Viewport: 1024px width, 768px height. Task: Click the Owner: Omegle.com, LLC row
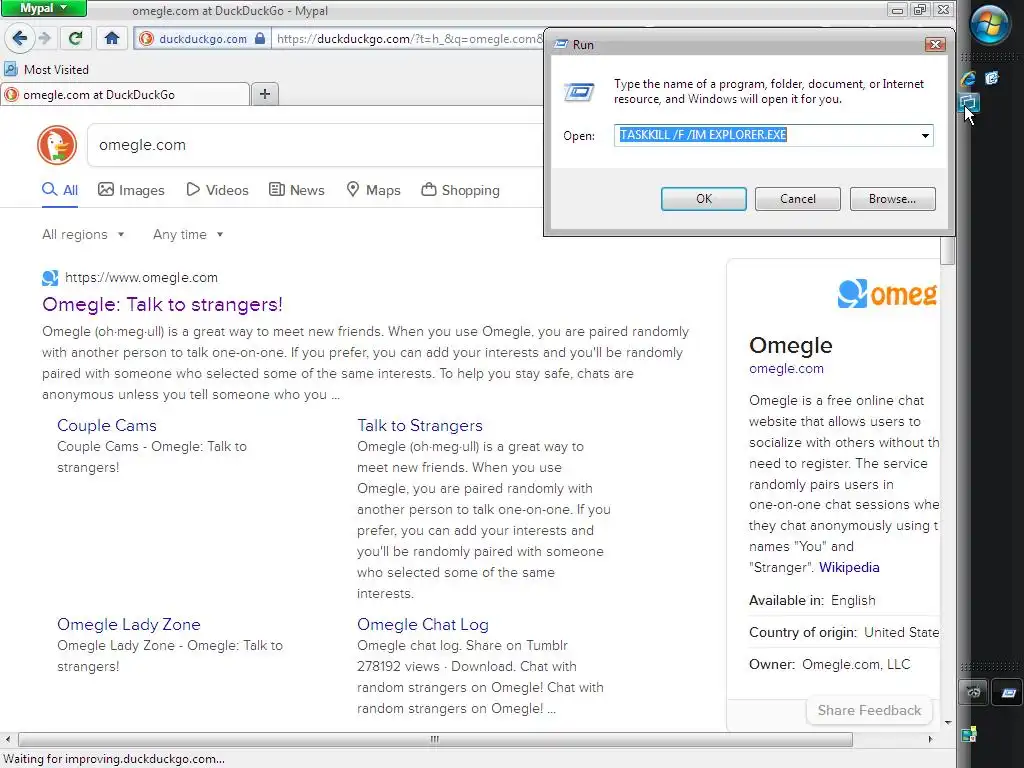click(829, 664)
